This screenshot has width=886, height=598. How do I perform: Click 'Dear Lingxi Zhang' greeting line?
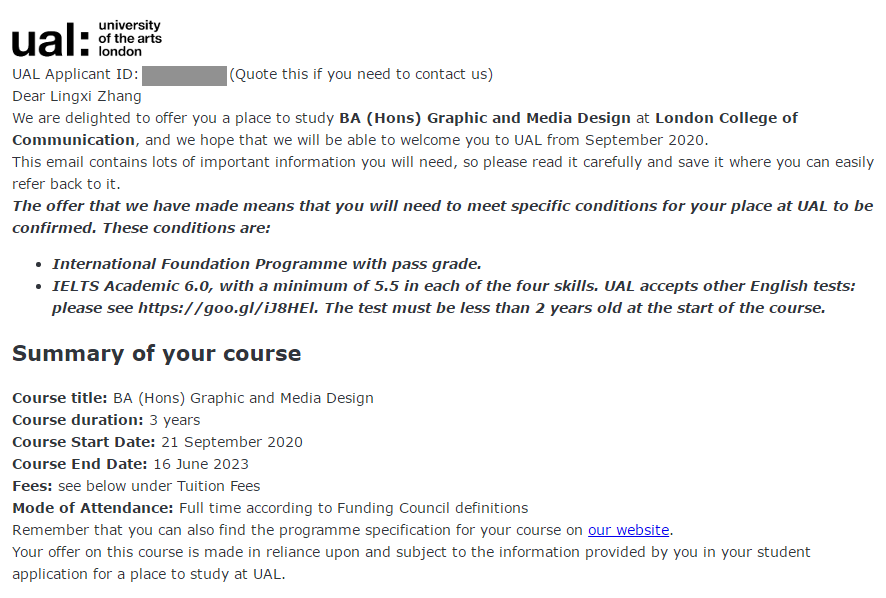pos(77,96)
